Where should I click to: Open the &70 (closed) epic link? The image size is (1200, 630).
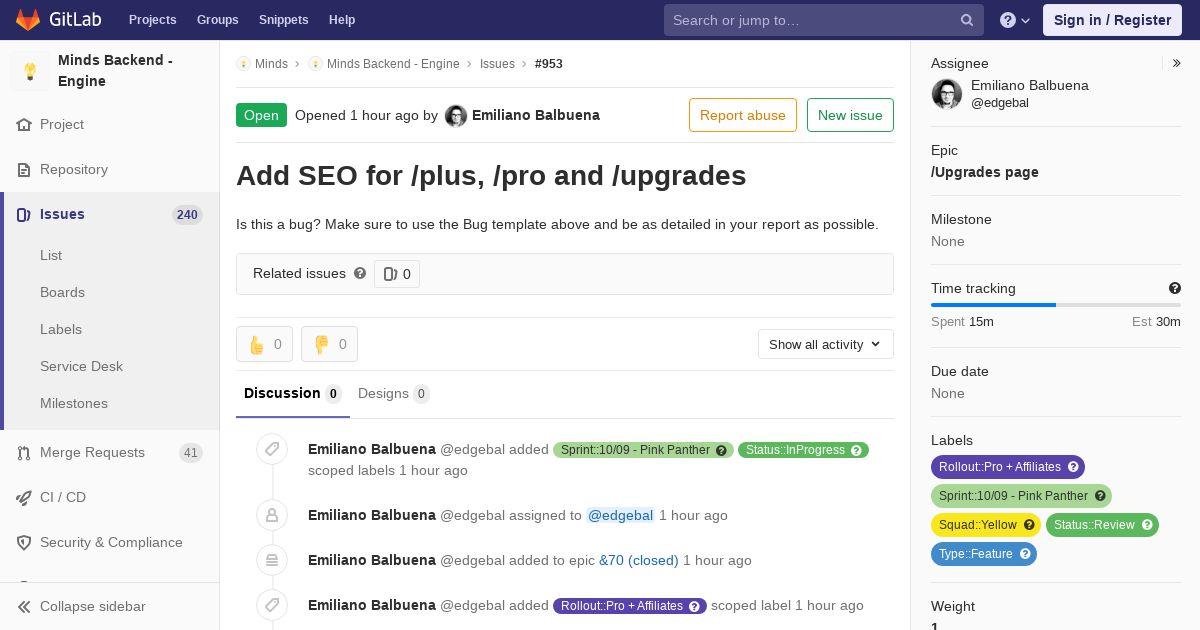click(639, 561)
